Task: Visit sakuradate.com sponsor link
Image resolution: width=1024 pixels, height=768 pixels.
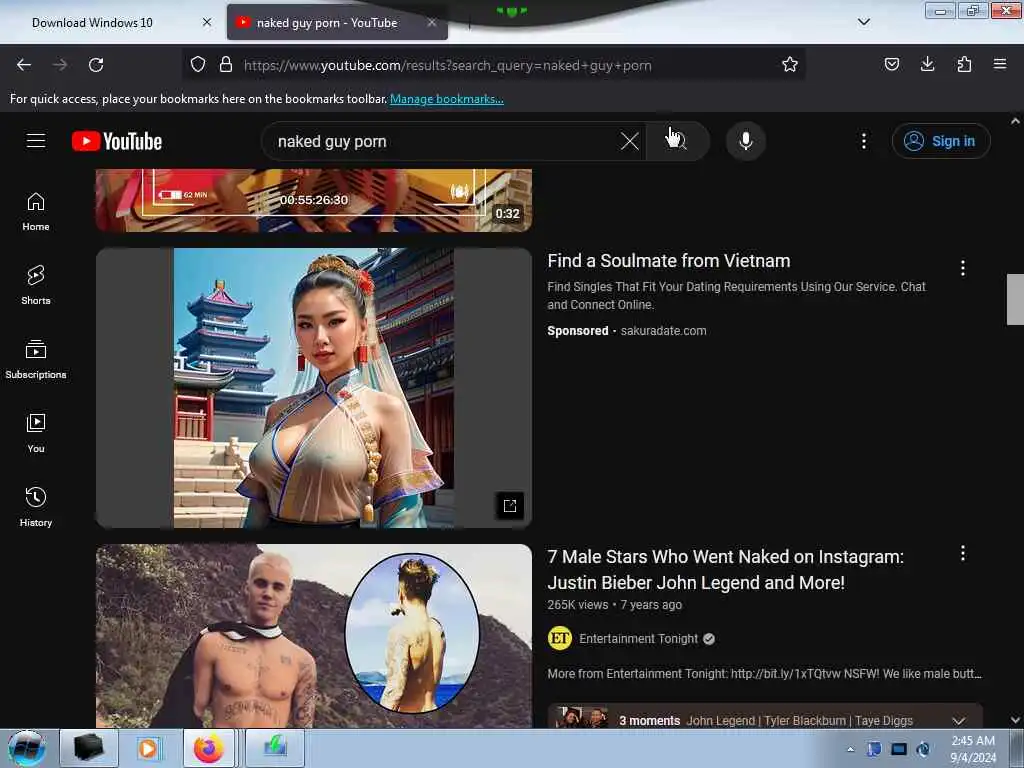Action: [x=664, y=330]
